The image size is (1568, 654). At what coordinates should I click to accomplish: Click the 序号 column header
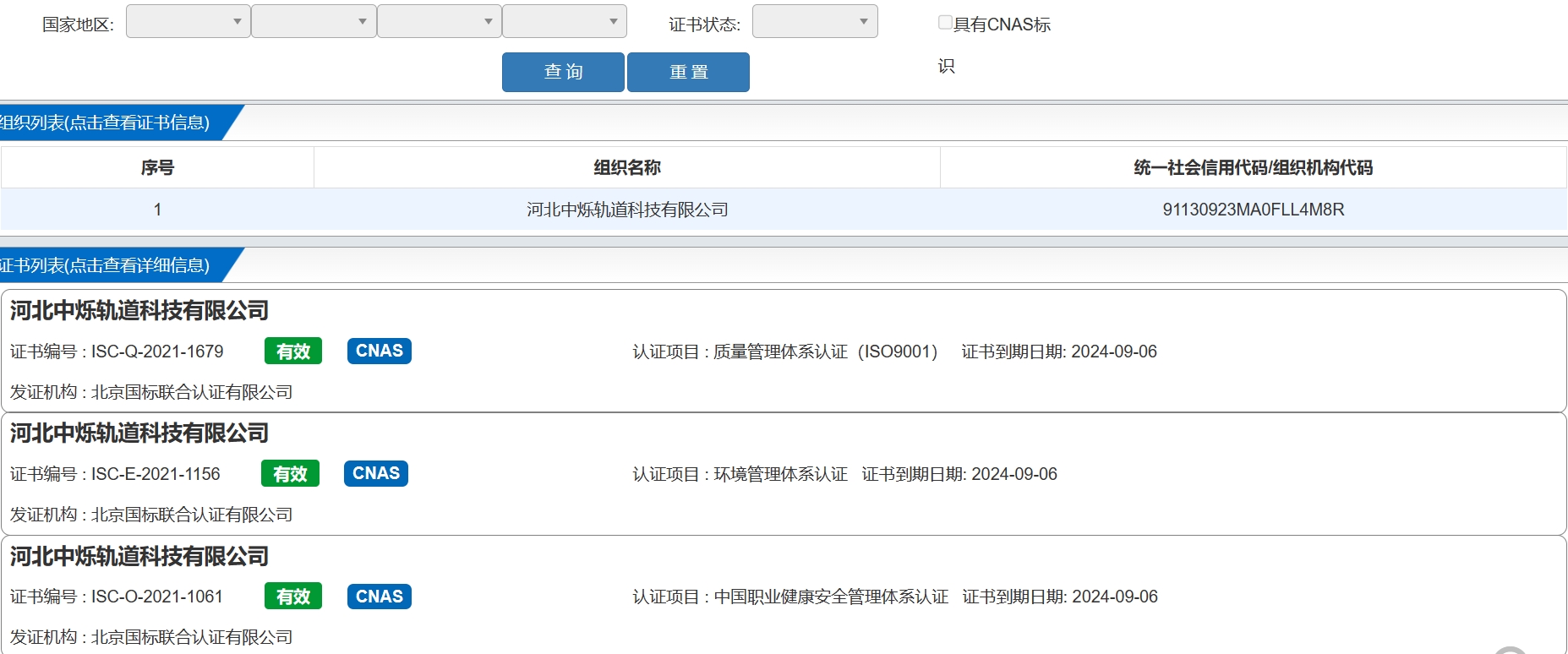coord(157,167)
